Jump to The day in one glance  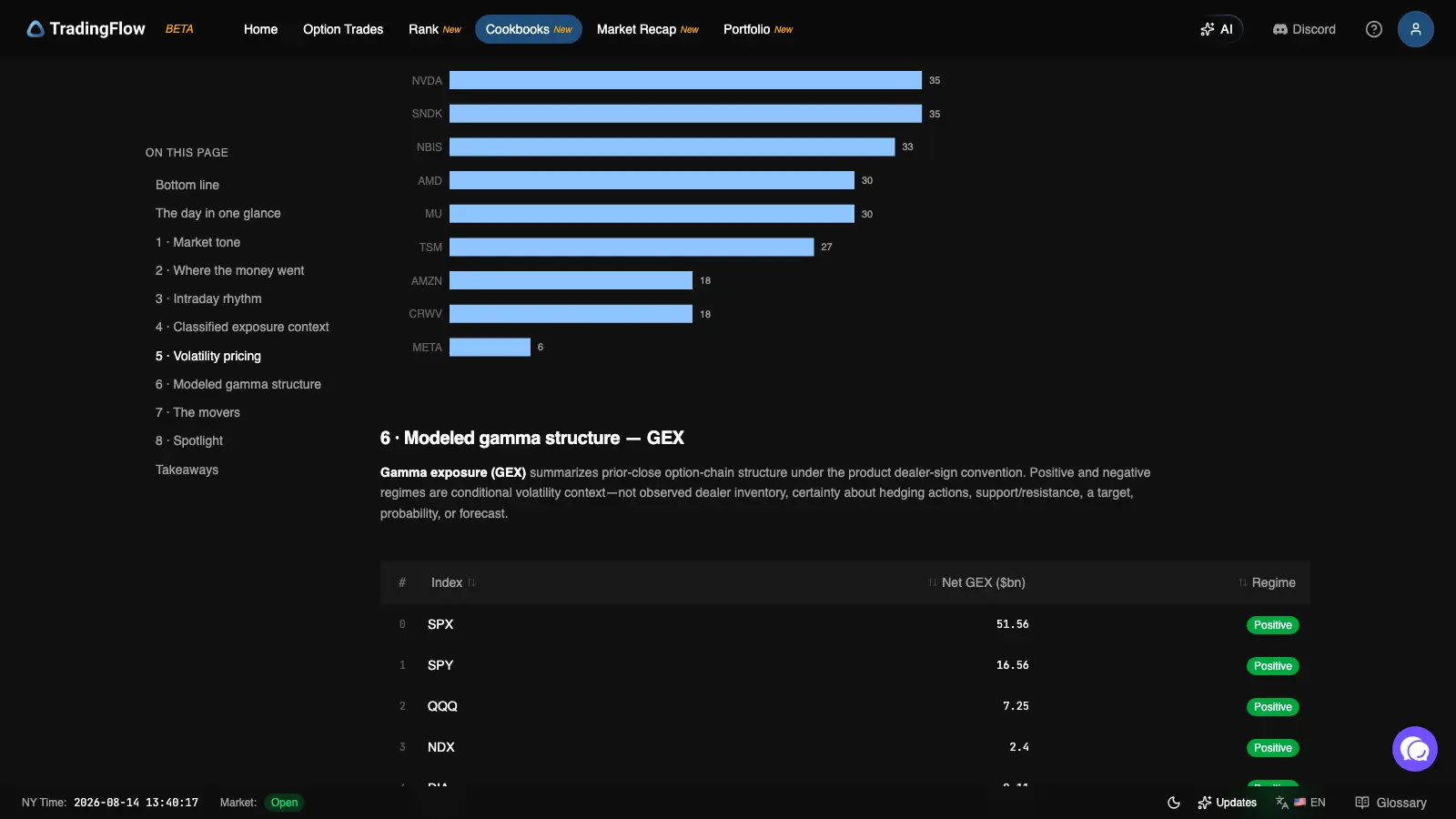(x=218, y=213)
